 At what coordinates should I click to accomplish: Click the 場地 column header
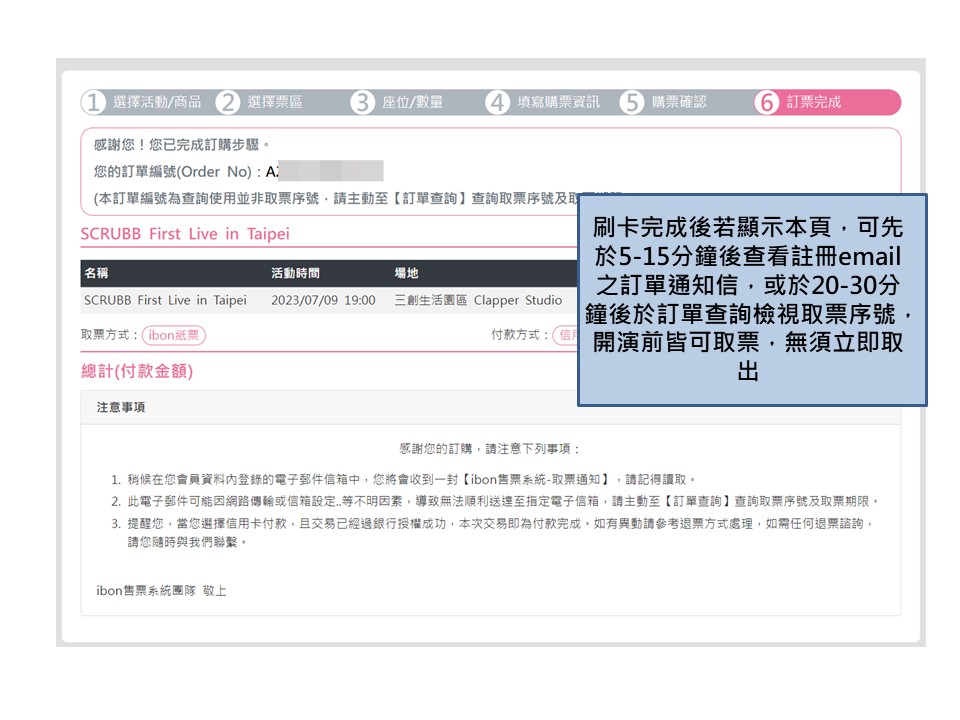point(407,273)
